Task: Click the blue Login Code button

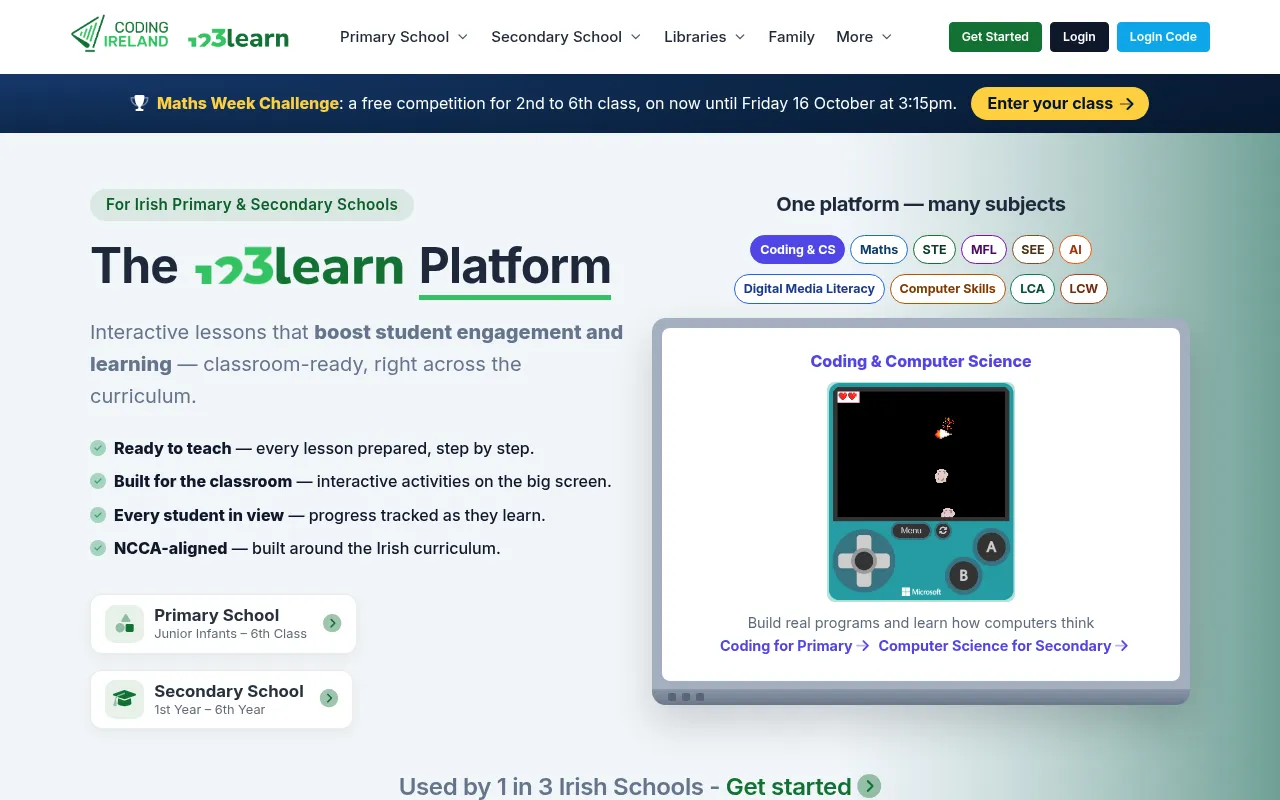Action: (x=1163, y=37)
